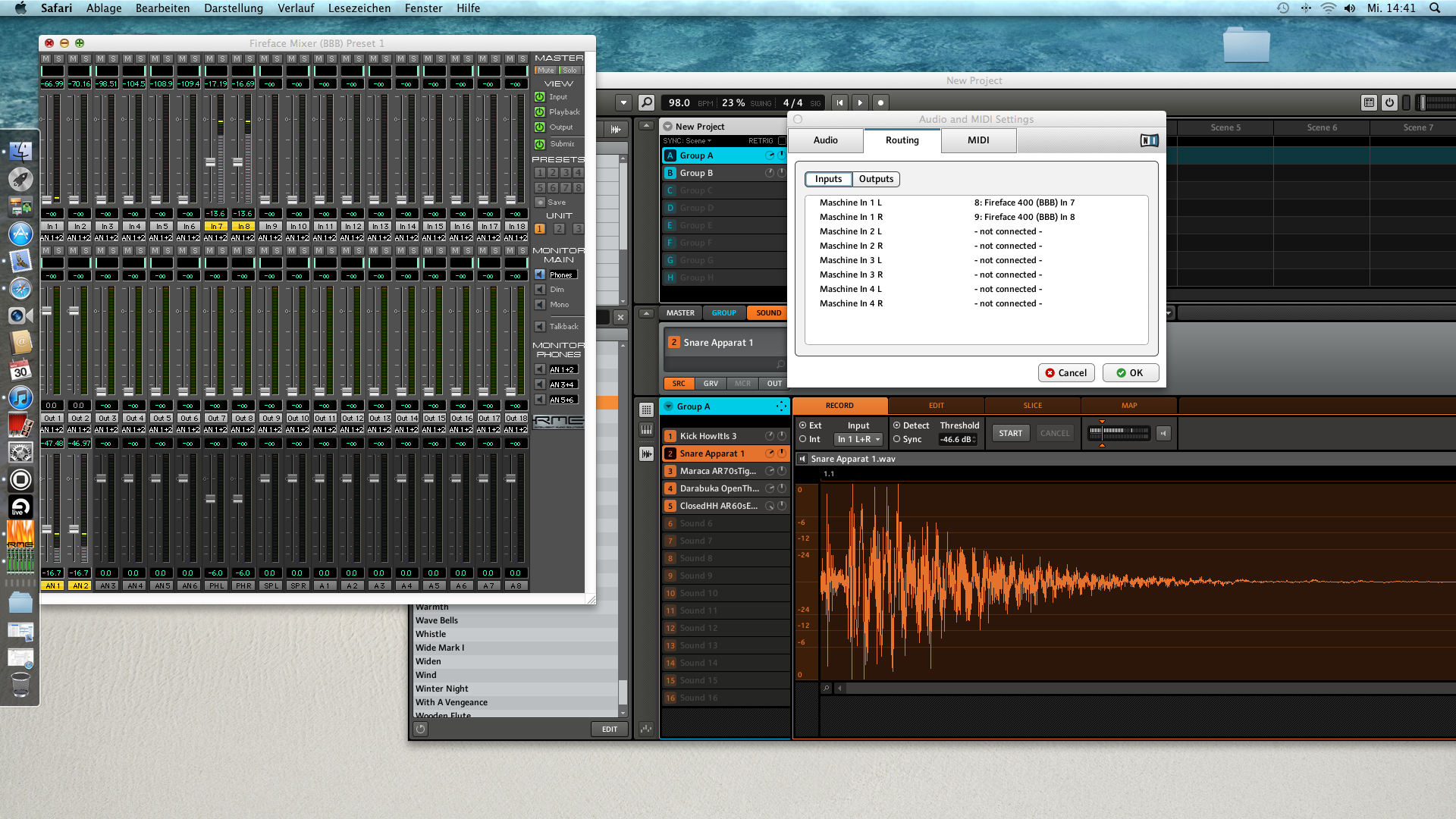Select the Ext source radio button
This screenshot has height=819, width=1456.
click(802, 425)
